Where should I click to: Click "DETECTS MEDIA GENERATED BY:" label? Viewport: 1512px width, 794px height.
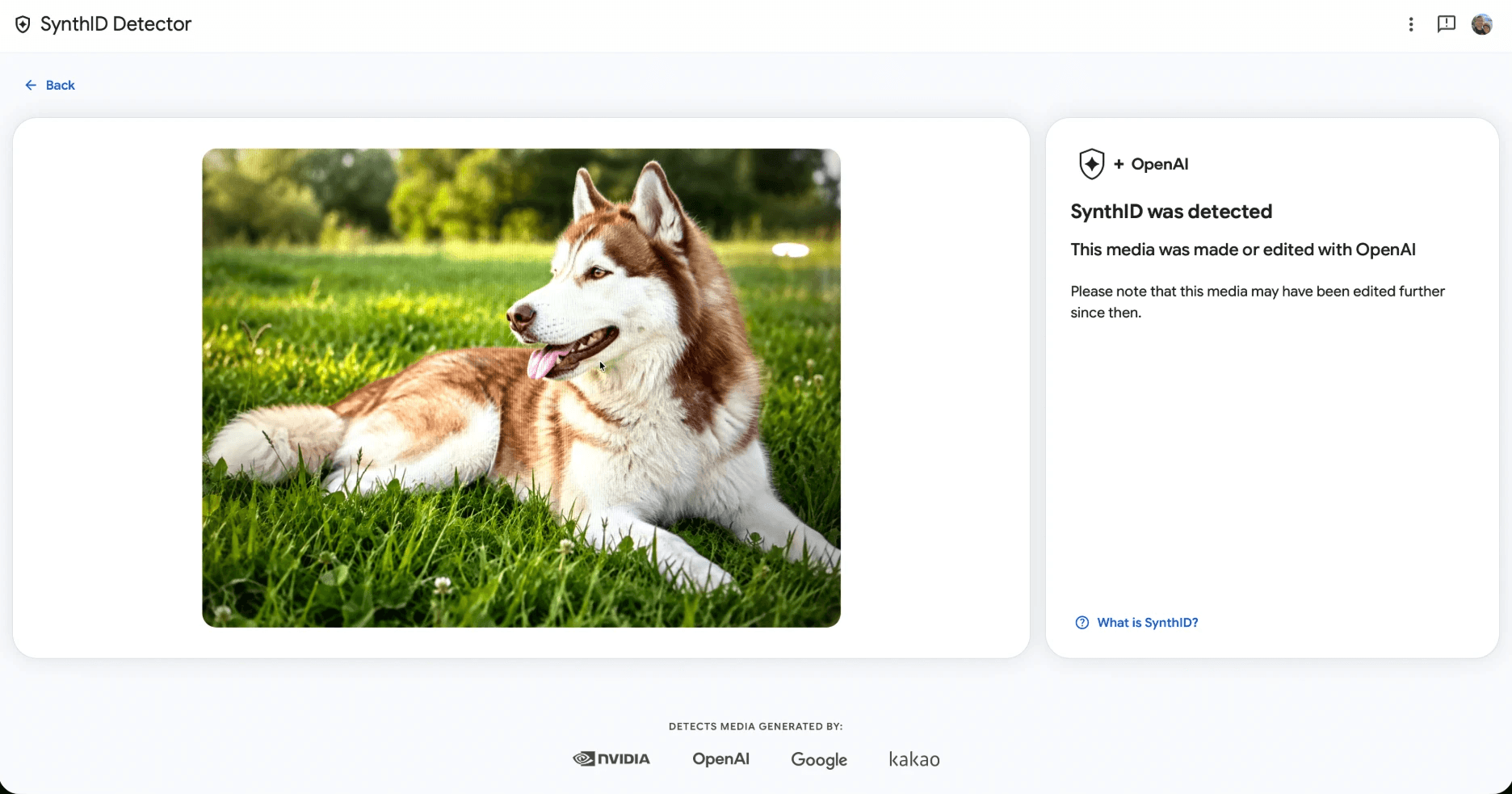point(756,726)
